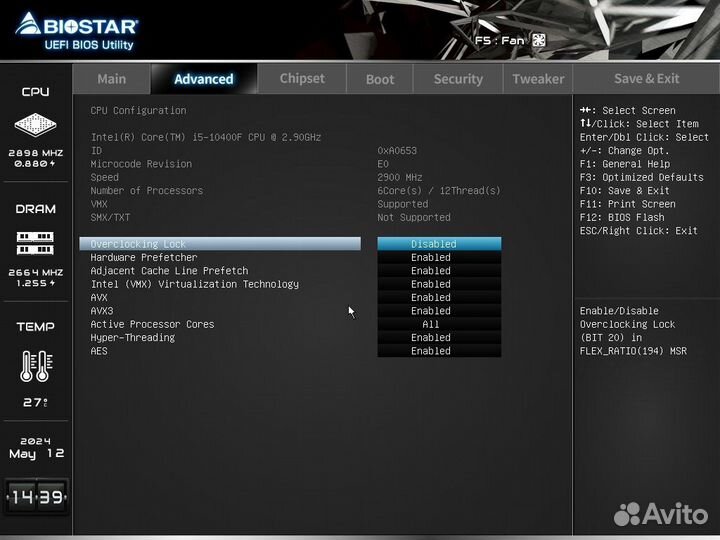Open Overclocking Lock Disabled value
Viewport: 720px width, 540px height.
(439, 244)
